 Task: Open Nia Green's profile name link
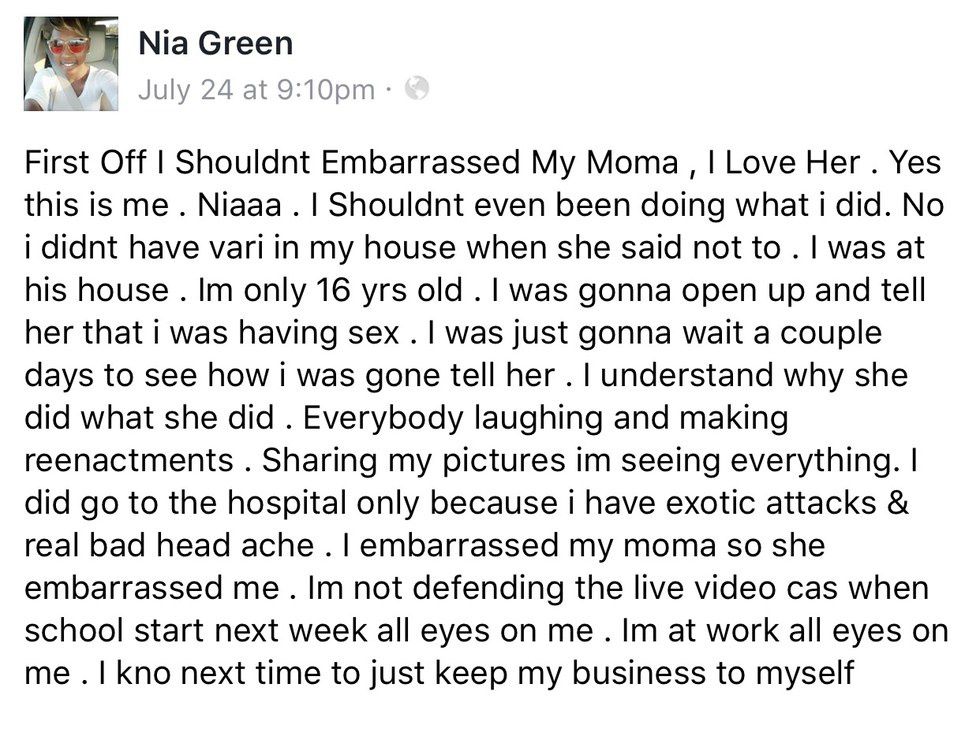[x=215, y=43]
